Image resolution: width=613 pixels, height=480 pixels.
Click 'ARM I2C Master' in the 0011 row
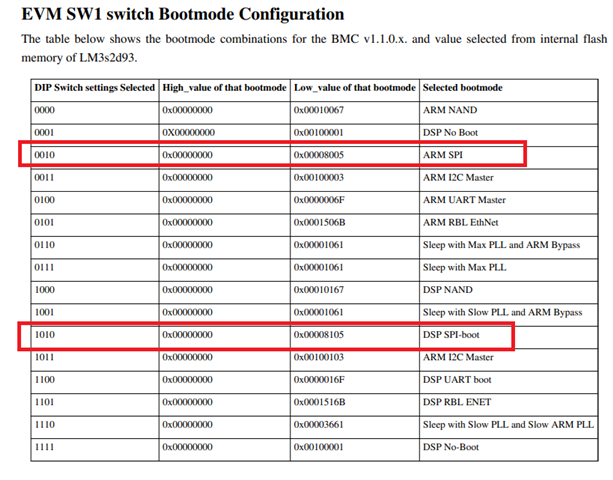pos(458,177)
